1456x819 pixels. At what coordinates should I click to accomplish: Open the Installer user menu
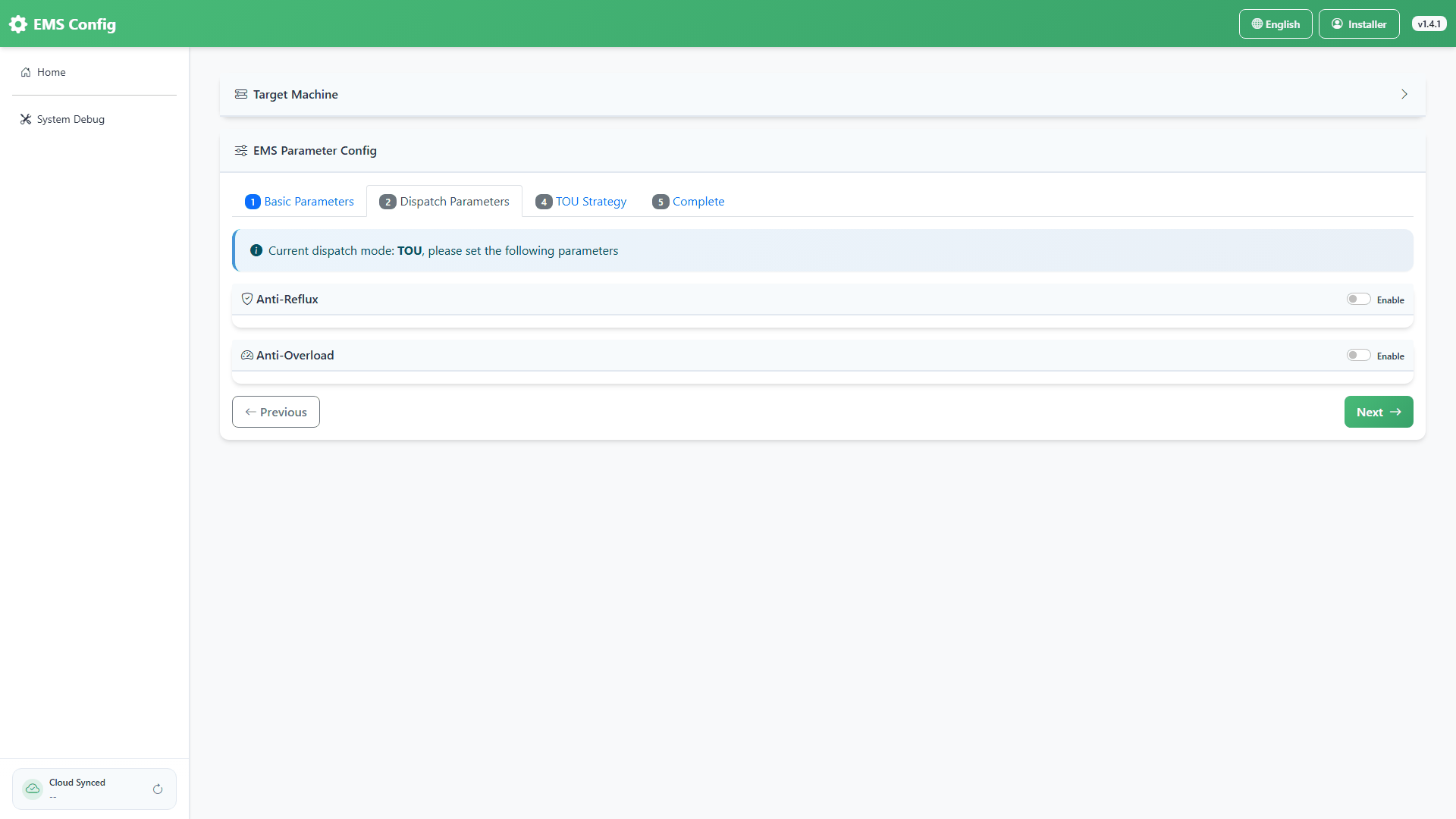pyautogui.click(x=1359, y=24)
